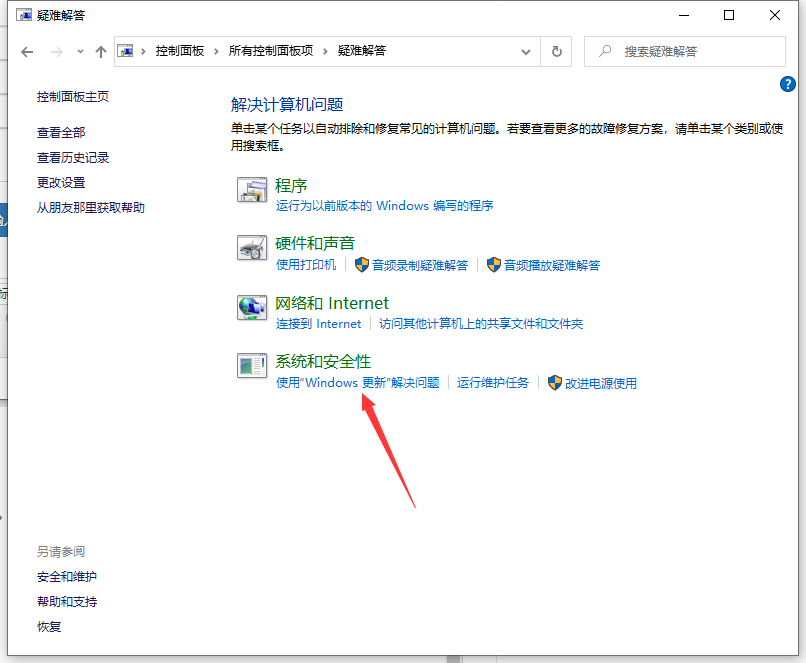Go up one level with up arrow

click(x=101, y=51)
